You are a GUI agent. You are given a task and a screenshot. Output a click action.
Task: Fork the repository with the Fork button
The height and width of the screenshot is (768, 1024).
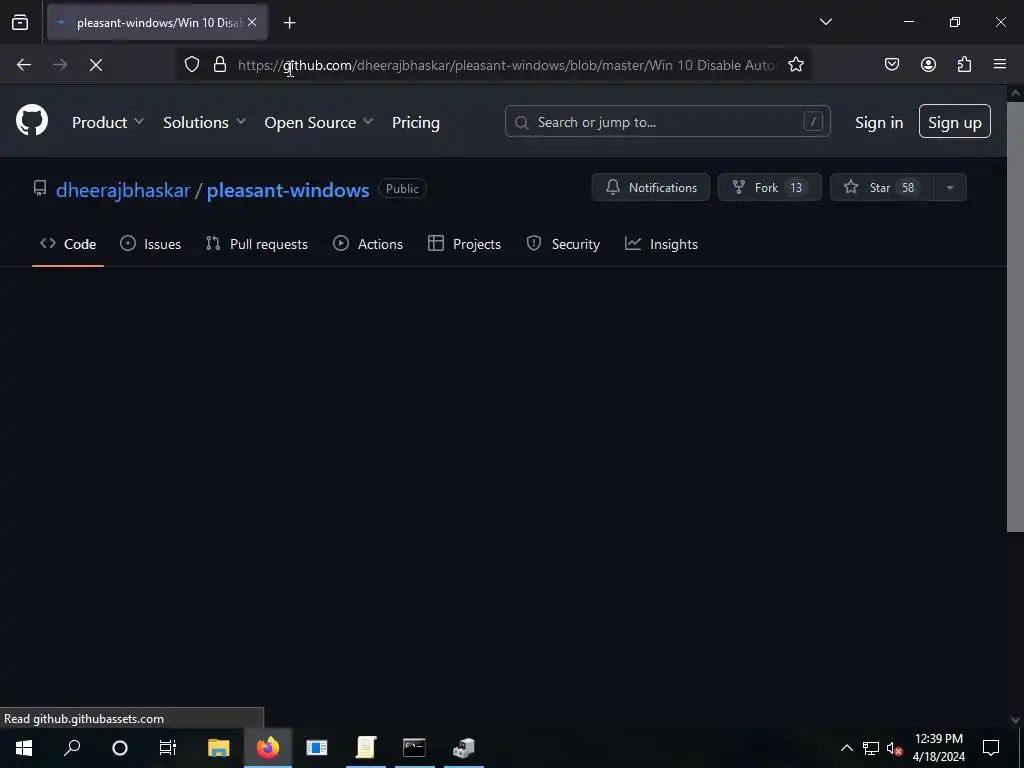tap(769, 187)
